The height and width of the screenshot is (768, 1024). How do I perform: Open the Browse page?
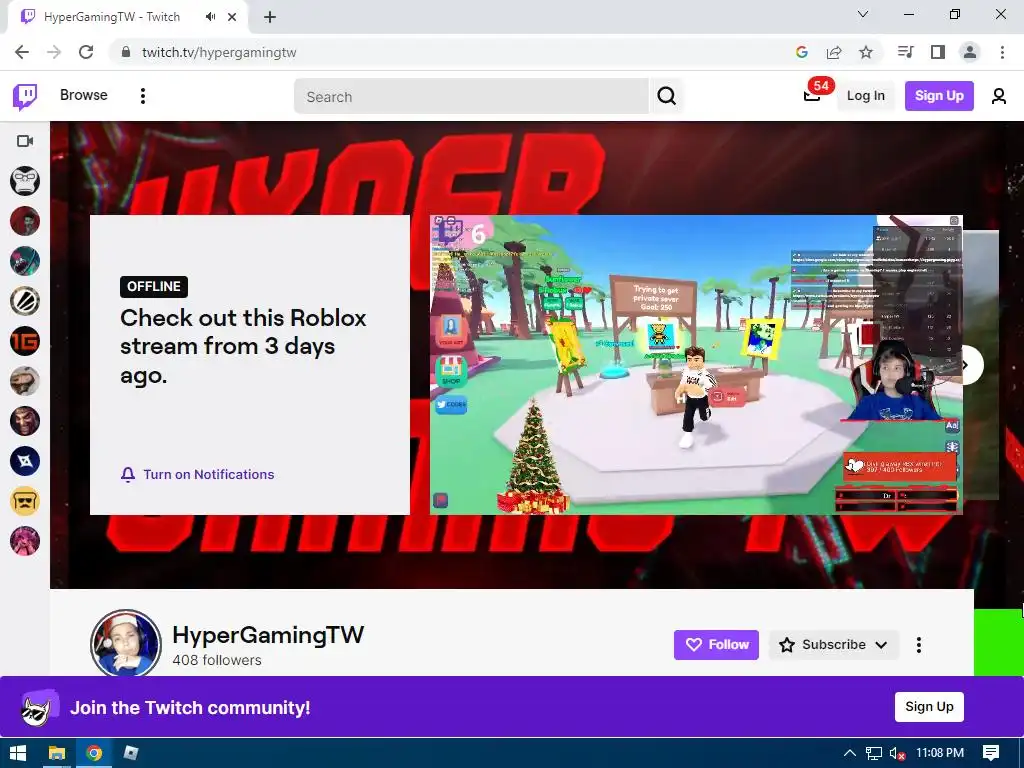(84, 95)
